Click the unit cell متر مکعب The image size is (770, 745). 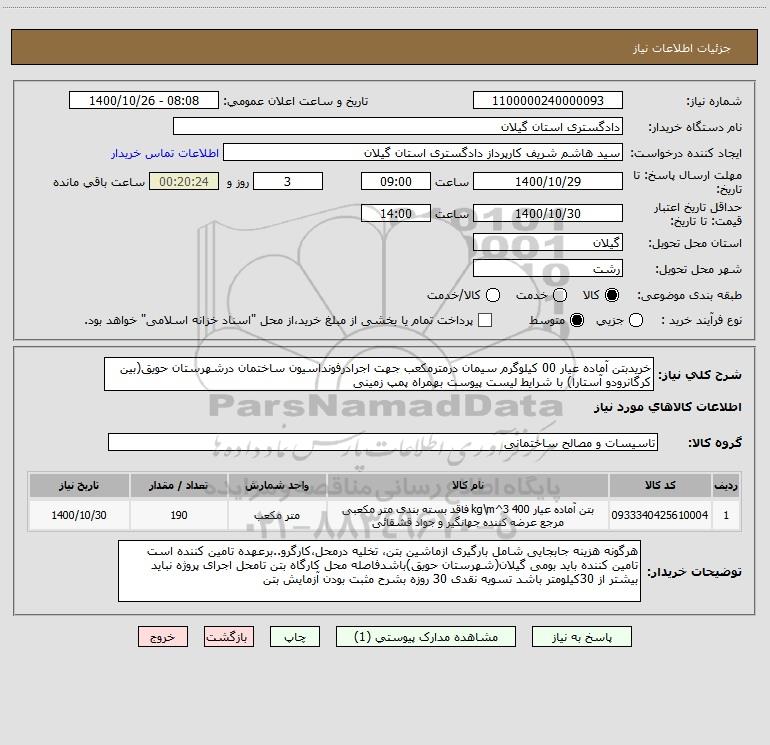click(x=277, y=515)
